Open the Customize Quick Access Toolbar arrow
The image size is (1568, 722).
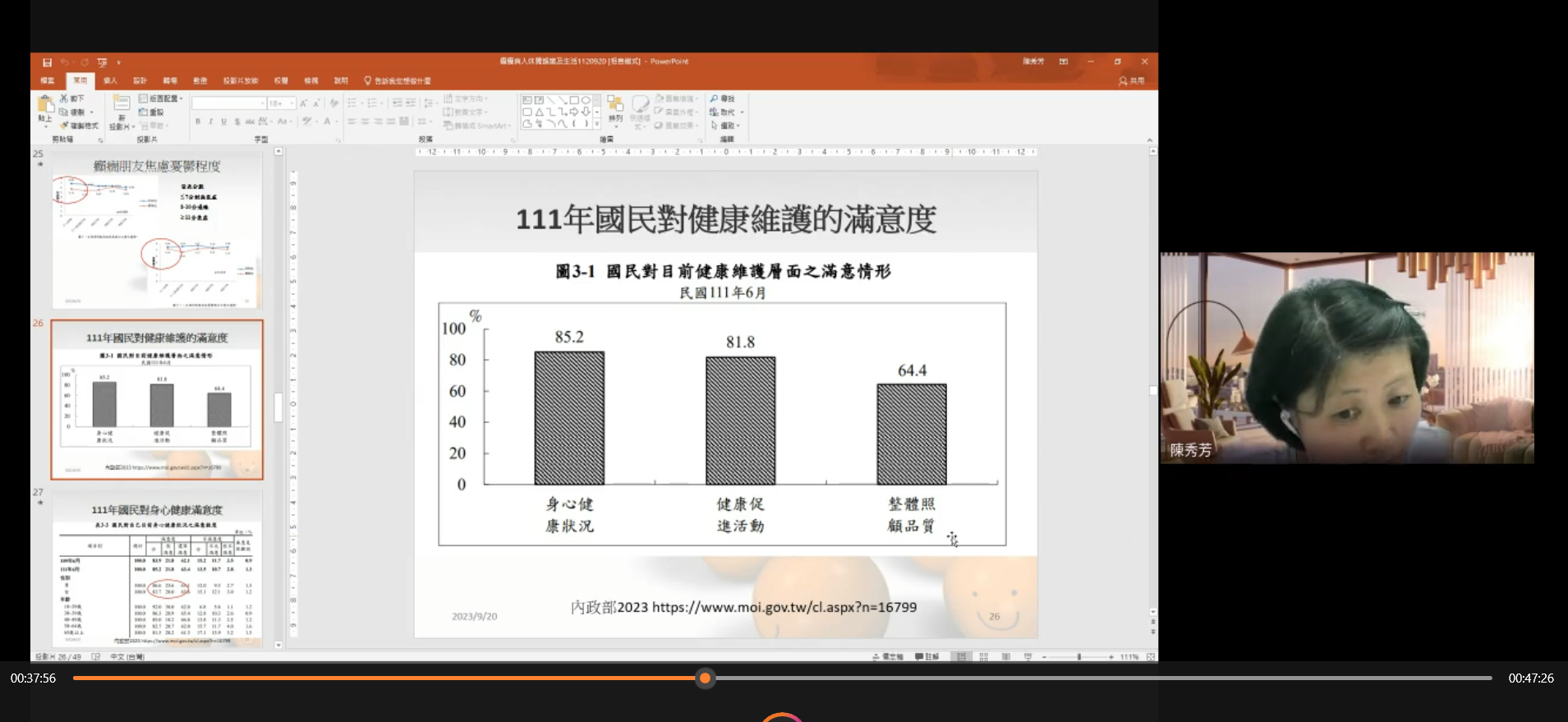[x=119, y=62]
